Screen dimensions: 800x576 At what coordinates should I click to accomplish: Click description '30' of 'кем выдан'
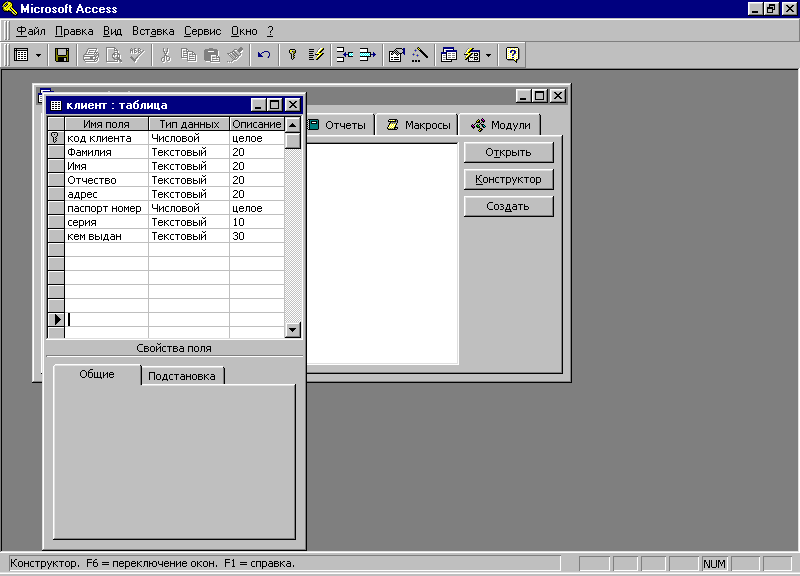tap(257, 236)
